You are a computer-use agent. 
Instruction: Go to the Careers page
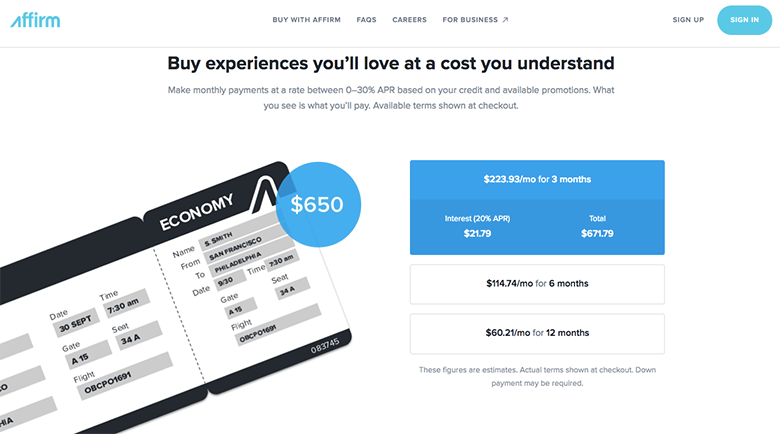(409, 20)
